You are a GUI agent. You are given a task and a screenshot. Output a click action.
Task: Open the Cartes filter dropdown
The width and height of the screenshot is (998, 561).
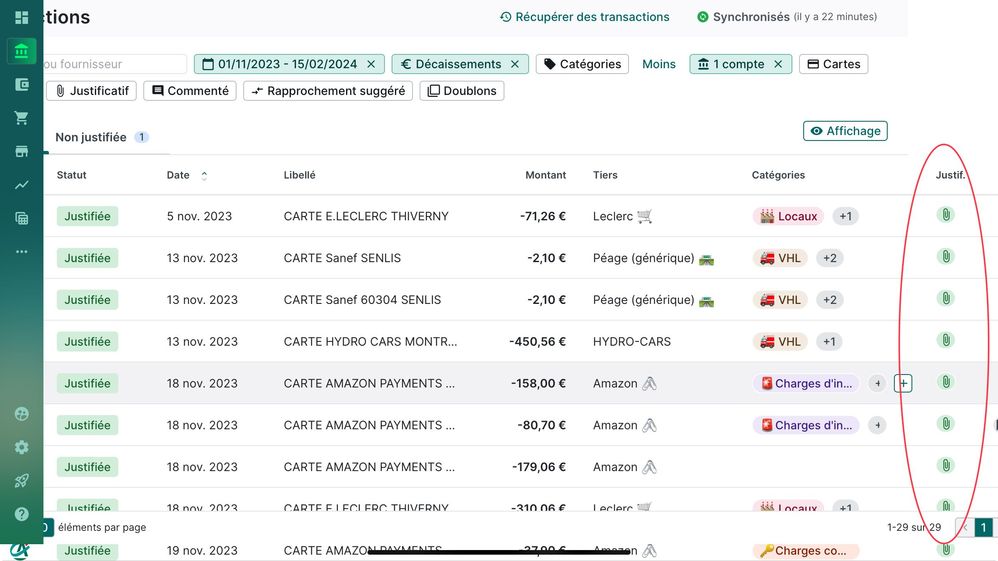(833, 64)
